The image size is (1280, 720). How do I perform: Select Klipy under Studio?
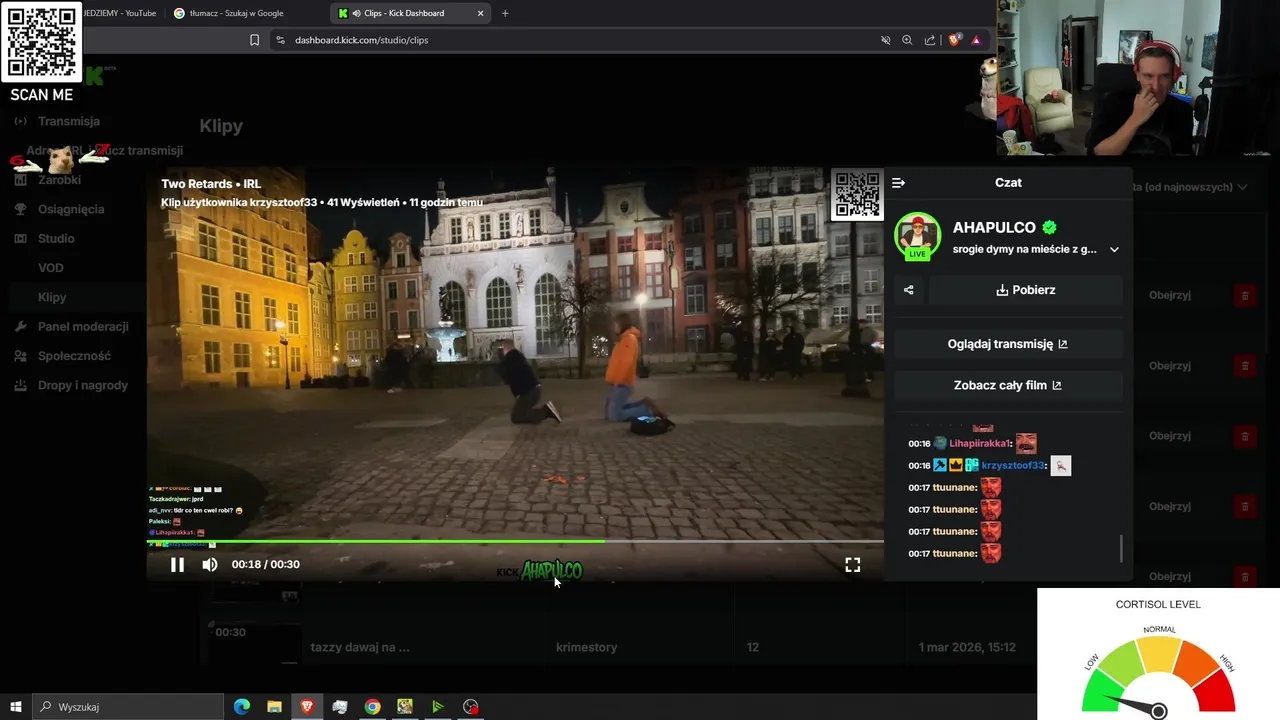click(52, 297)
